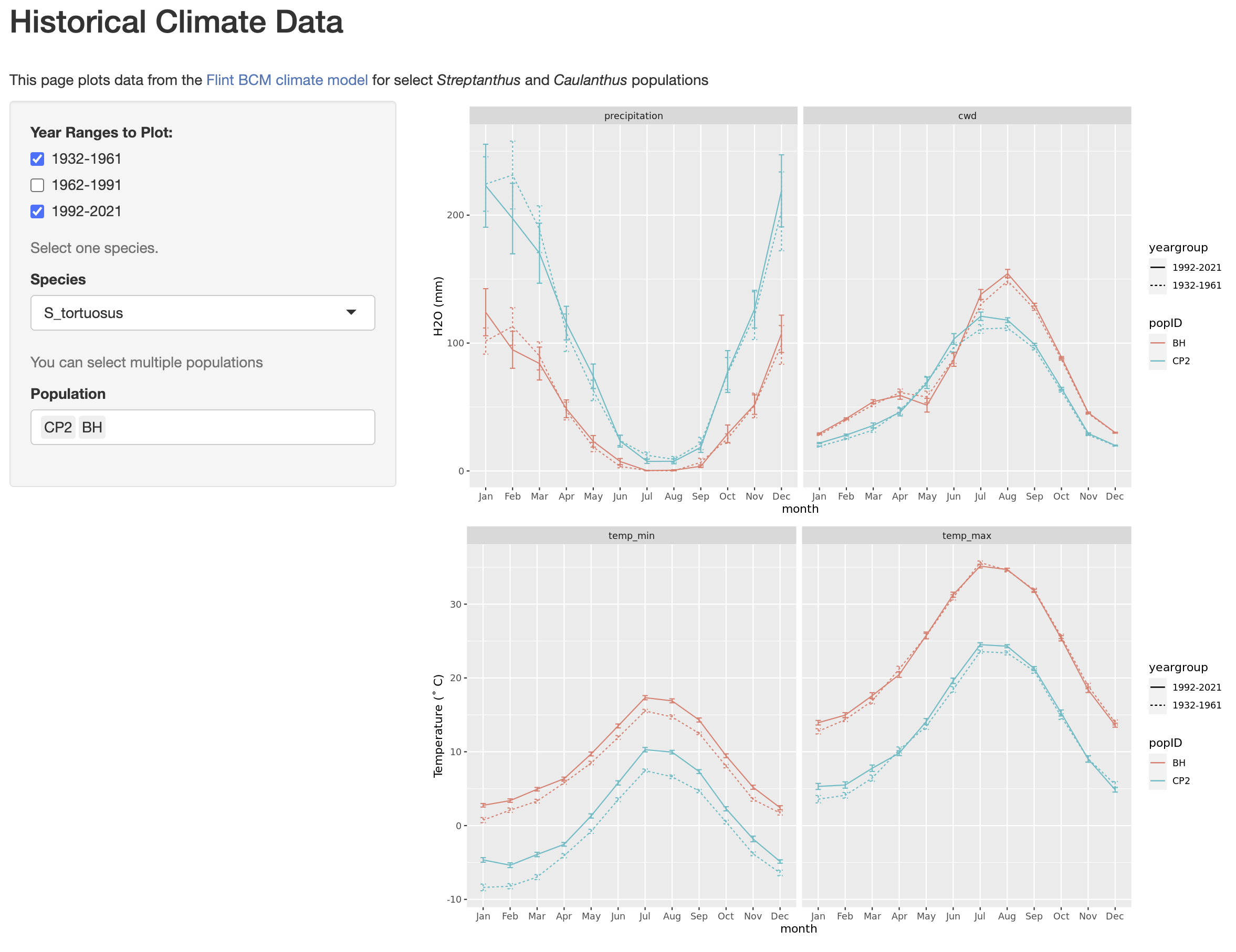1236x952 pixels.
Task: Click the dashed 1932-1961 line key in the precipitation chart legend
Action: 1157,285
